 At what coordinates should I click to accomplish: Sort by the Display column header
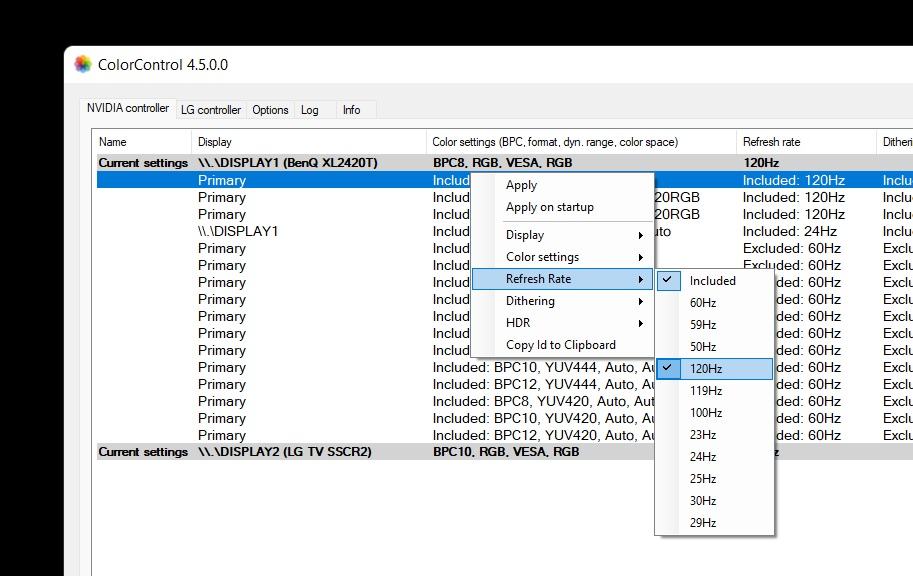pos(309,142)
